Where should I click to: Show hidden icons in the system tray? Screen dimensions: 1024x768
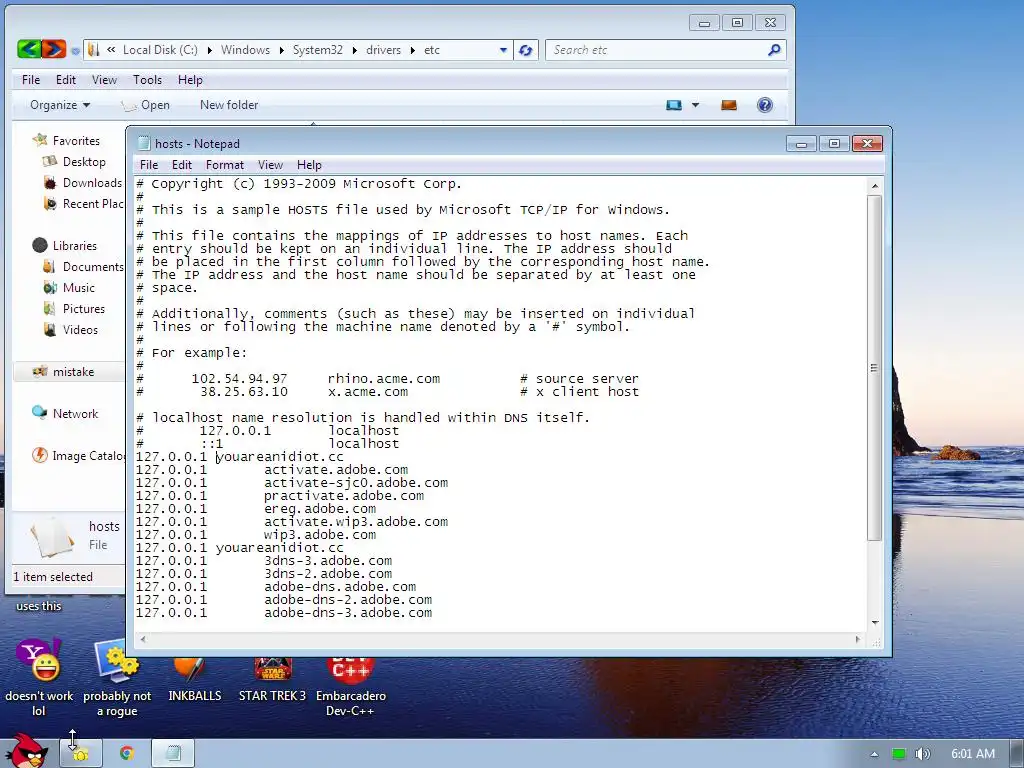[874, 754]
